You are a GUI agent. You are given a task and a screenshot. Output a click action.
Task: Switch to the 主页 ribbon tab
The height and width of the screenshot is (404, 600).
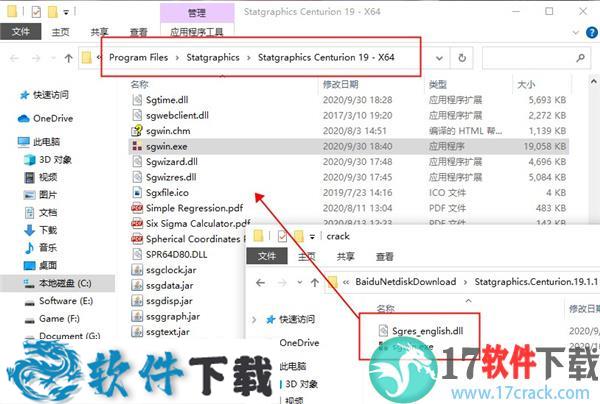pos(60,32)
